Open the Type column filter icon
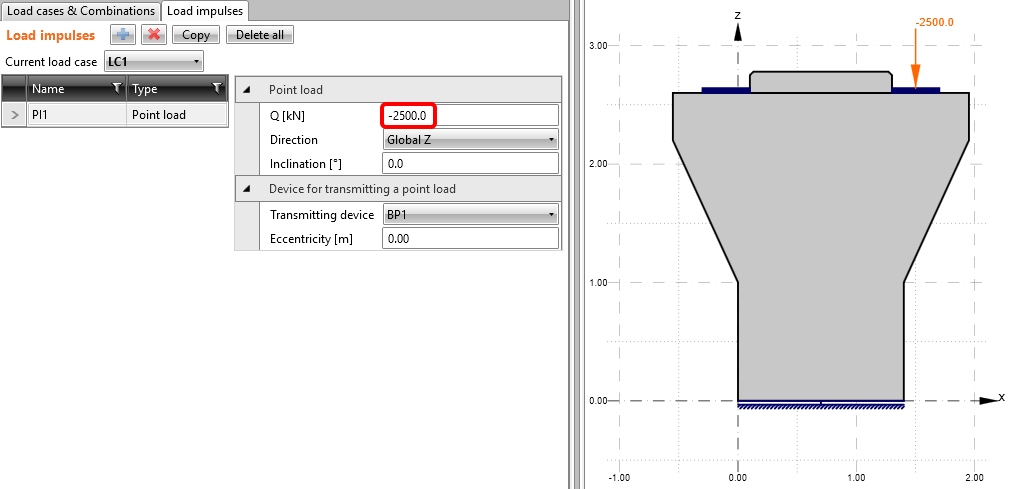1016x489 pixels. (217, 89)
